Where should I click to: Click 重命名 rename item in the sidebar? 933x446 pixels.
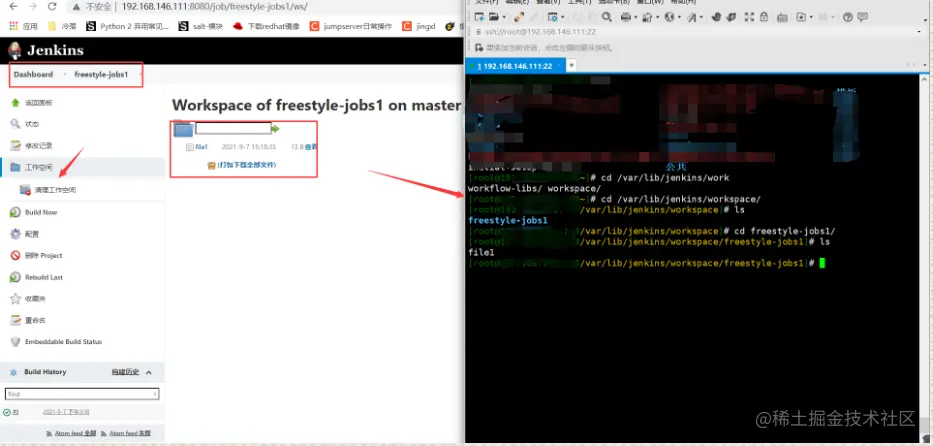(x=28, y=320)
